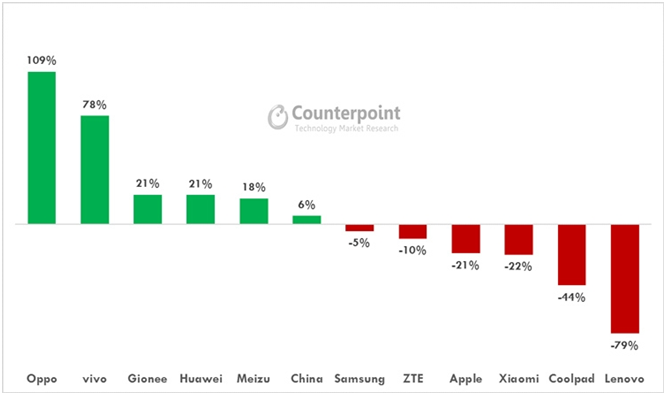Select the red Apple -21% bar

click(466, 239)
